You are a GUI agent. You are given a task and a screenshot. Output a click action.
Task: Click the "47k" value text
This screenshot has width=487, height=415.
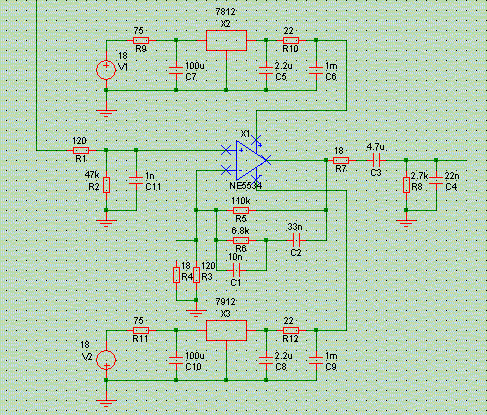pos(92,175)
